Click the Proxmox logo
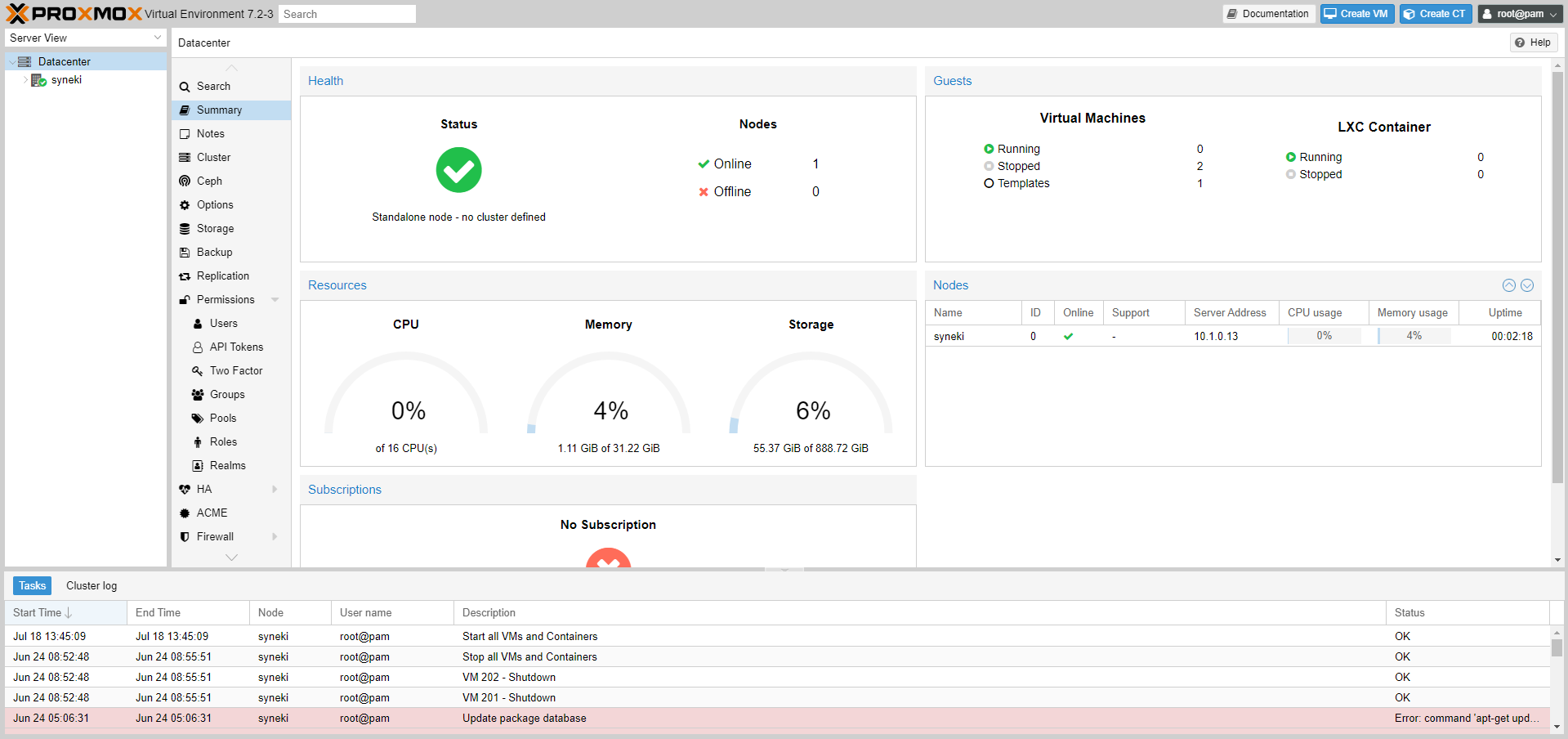1568x739 pixels. [74, 14]
